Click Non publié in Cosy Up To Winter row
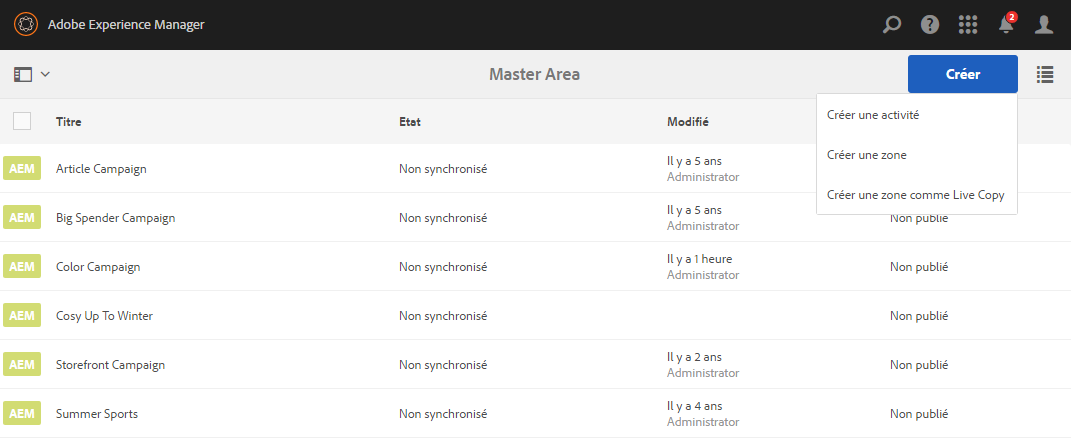Screen dimensions: 1071x444 click(919, 316)
